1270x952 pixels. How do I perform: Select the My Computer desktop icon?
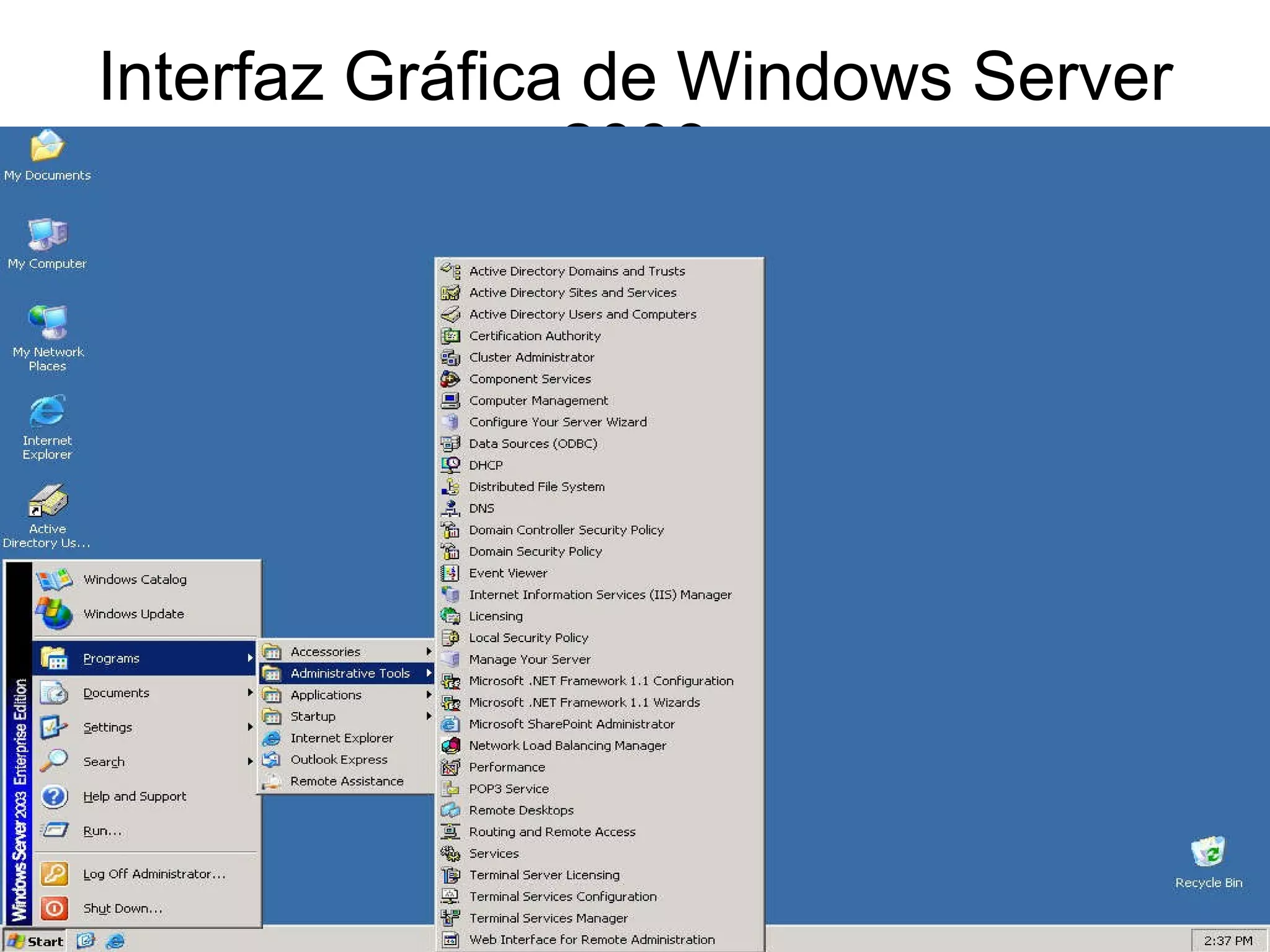tap(47, 244)
